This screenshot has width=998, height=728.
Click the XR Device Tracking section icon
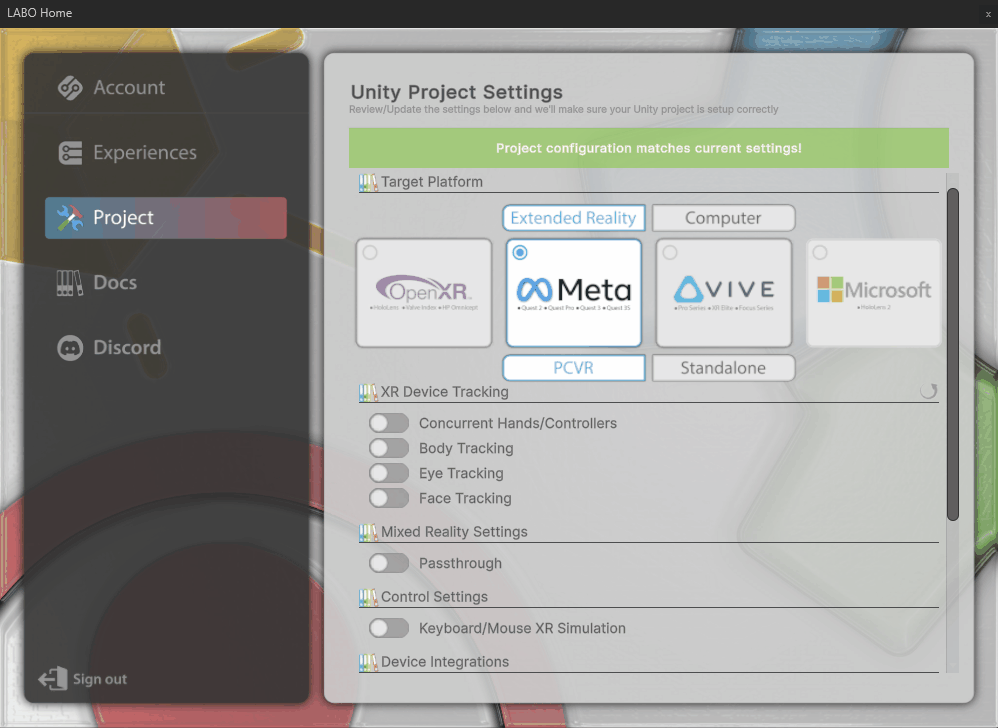tap(368, 393)
